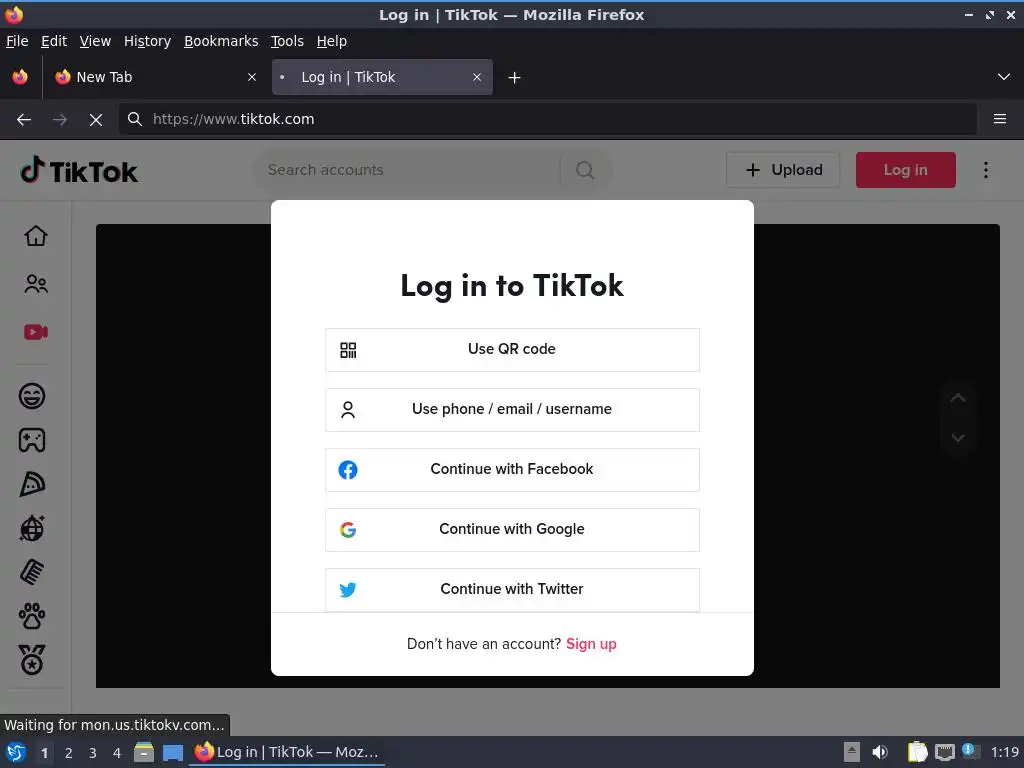The width and height of the screenshot is (1024, 768).
Task: Open the three-dot more options menu
Action: tap(986, 170)
